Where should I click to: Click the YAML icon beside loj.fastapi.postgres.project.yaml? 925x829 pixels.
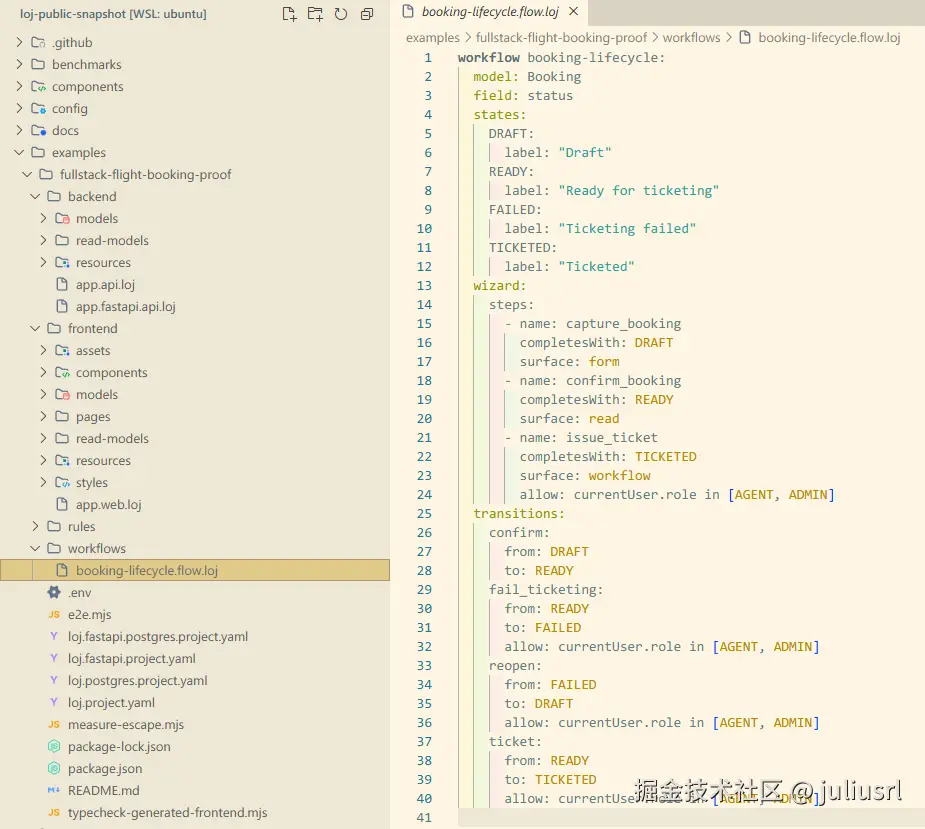(x=54, y=636)
